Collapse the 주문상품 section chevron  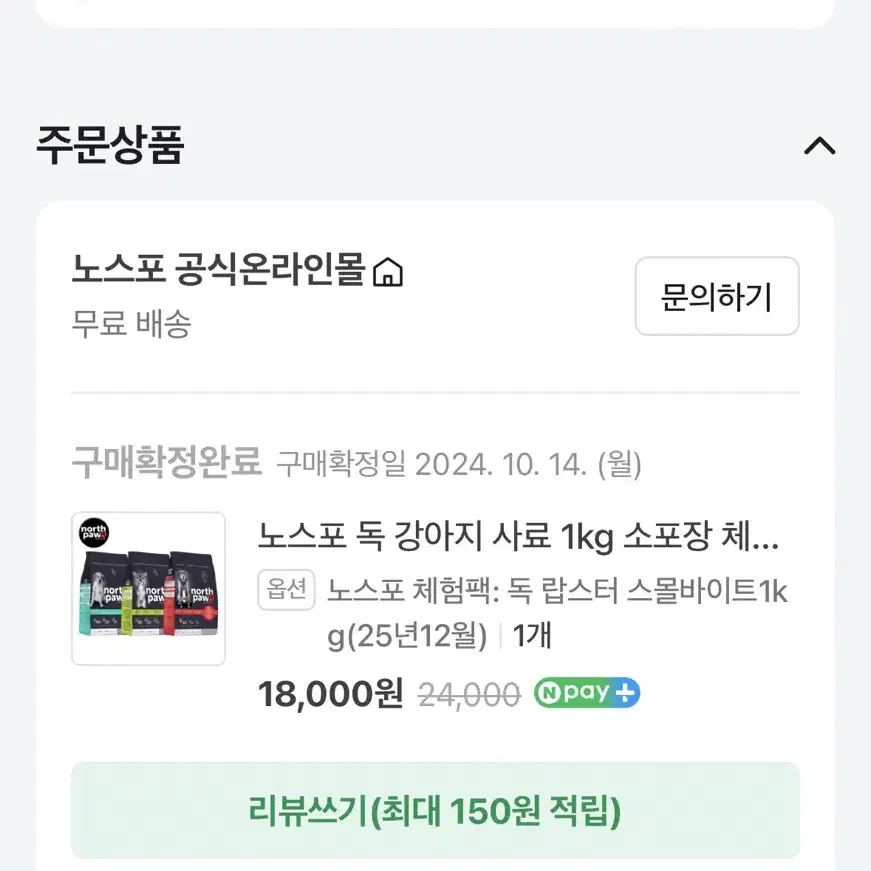pos(819,147)
